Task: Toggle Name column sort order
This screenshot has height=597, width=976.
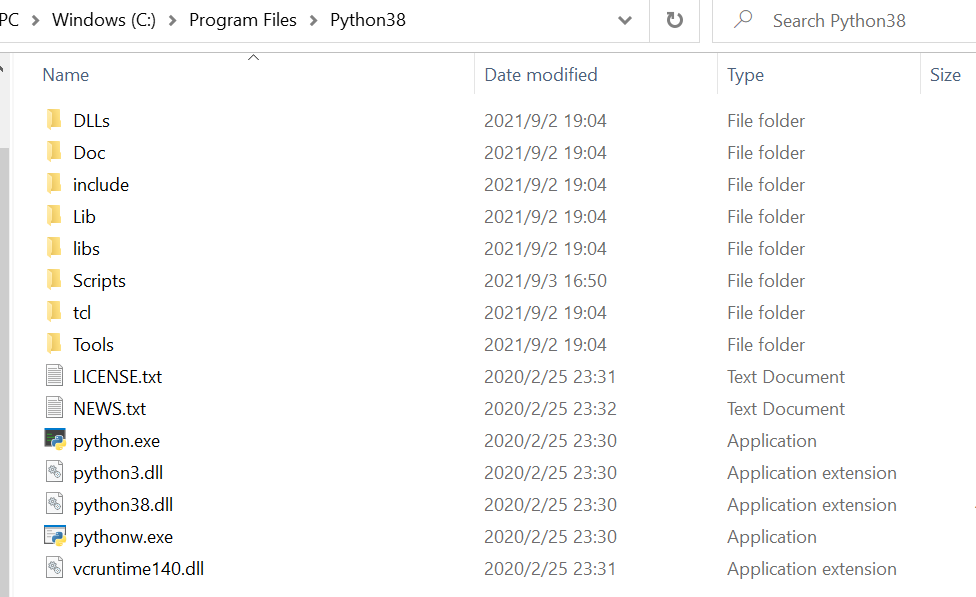Action: click(65, 74)
